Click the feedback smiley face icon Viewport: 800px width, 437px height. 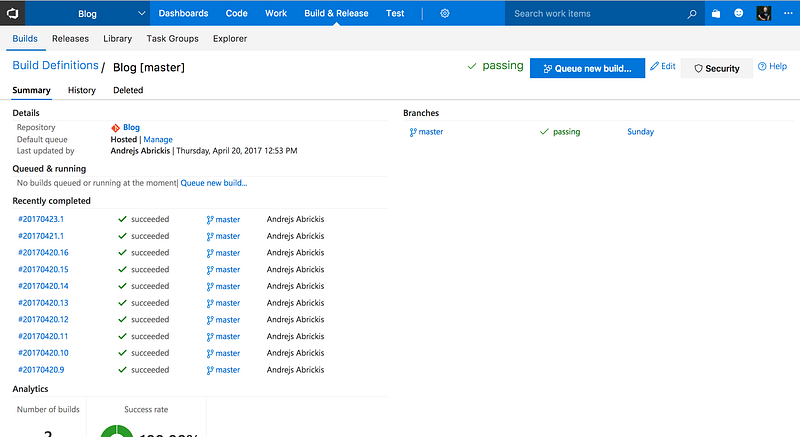(x=738, y=13)
